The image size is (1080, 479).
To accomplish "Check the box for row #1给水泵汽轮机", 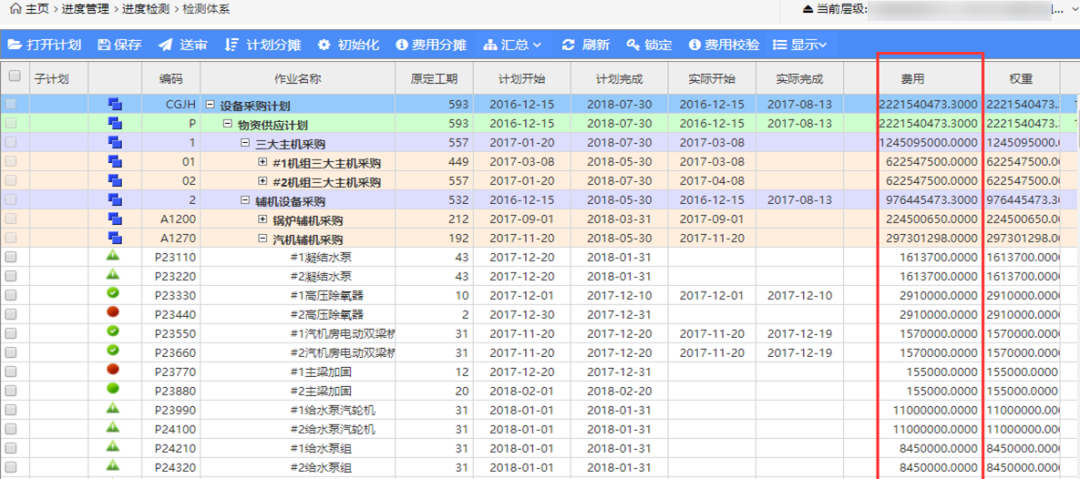I will click(x=11, y=410).
